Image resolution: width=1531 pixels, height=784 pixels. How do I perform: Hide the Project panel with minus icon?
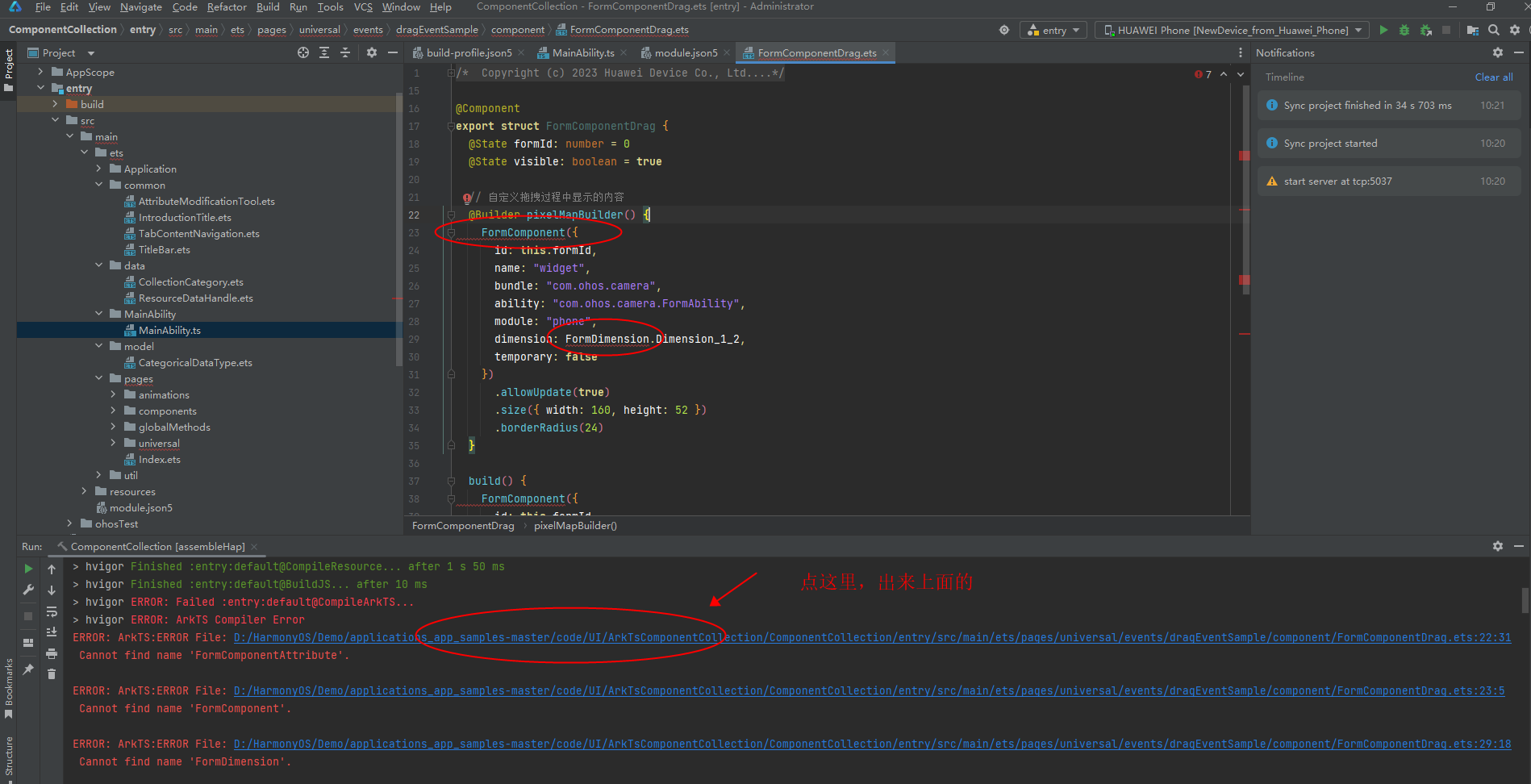[393, 52]
